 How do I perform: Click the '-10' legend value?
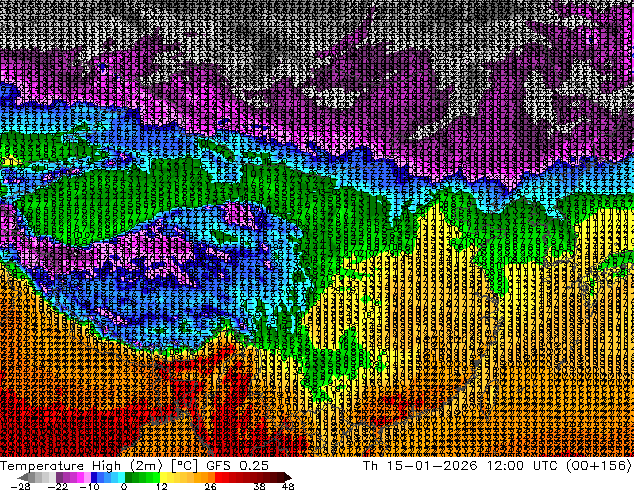[89, 486]
